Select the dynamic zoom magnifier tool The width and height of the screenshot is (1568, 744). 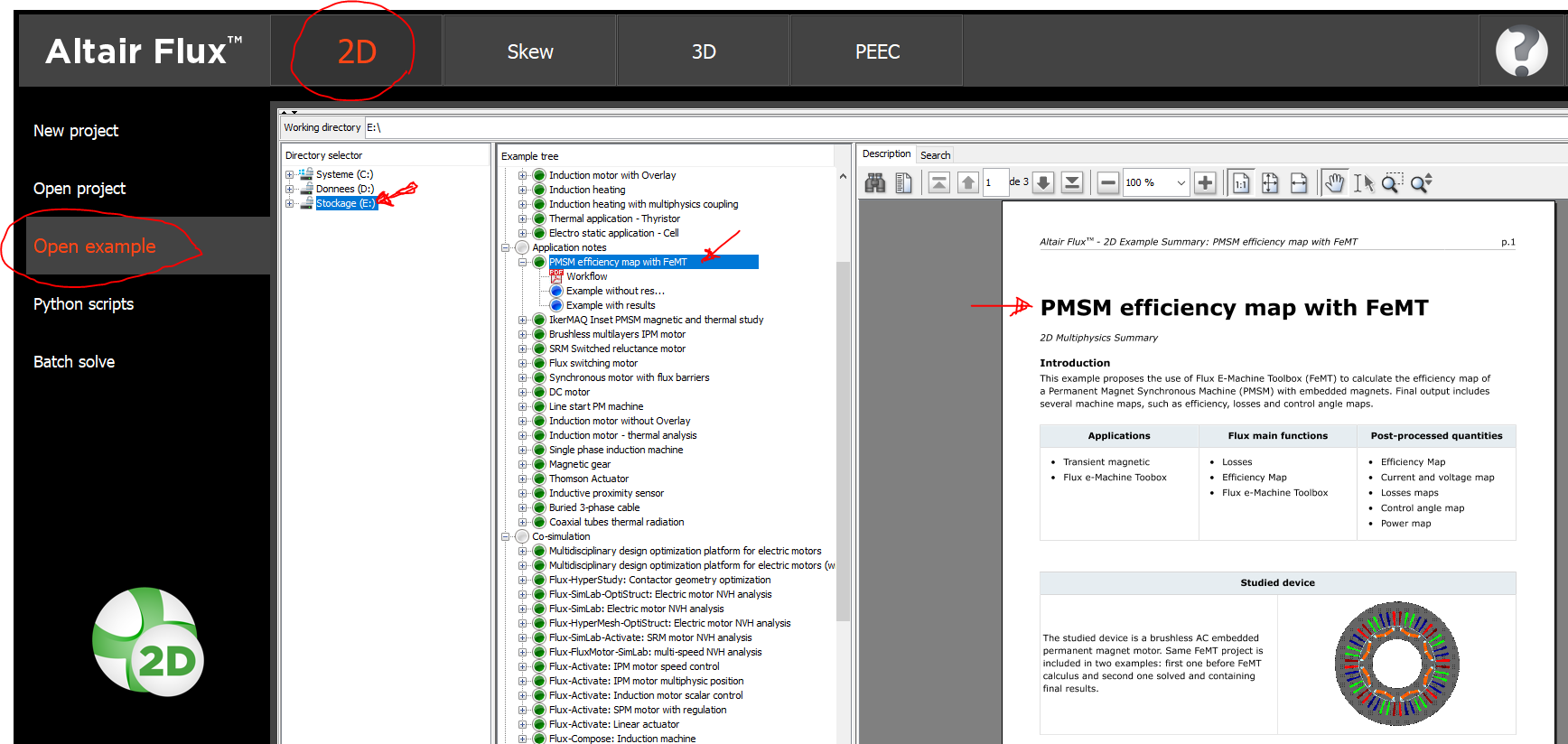[1421, 183]
